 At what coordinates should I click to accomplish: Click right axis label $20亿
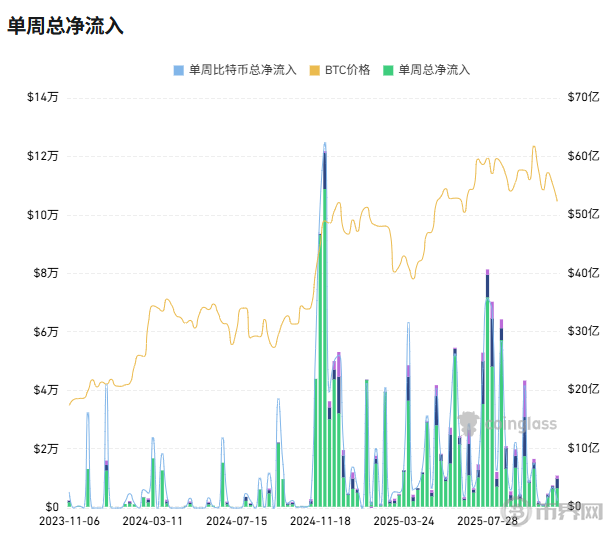pyautogui.click(x=583, y=389)
